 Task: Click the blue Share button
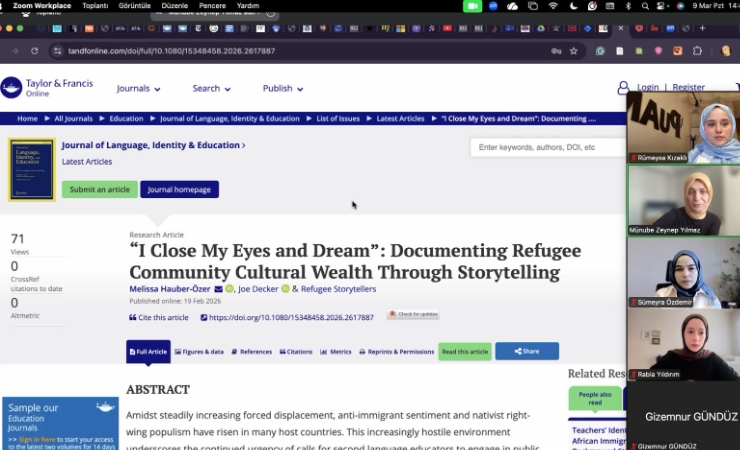point(526,352)
